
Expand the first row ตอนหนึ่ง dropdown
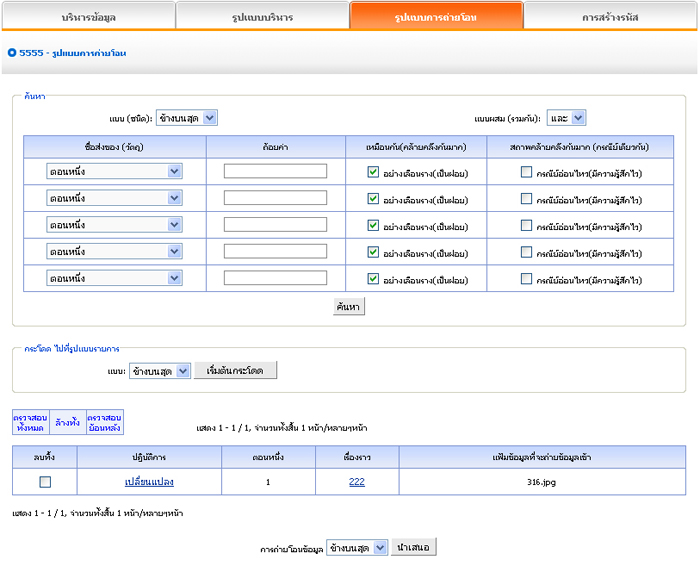pyautogui.click(x=114, y=171)
